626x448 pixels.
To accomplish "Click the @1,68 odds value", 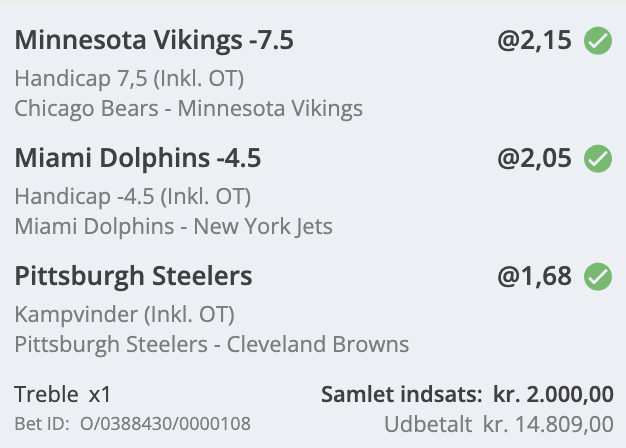I will click(x=535, y=276).
